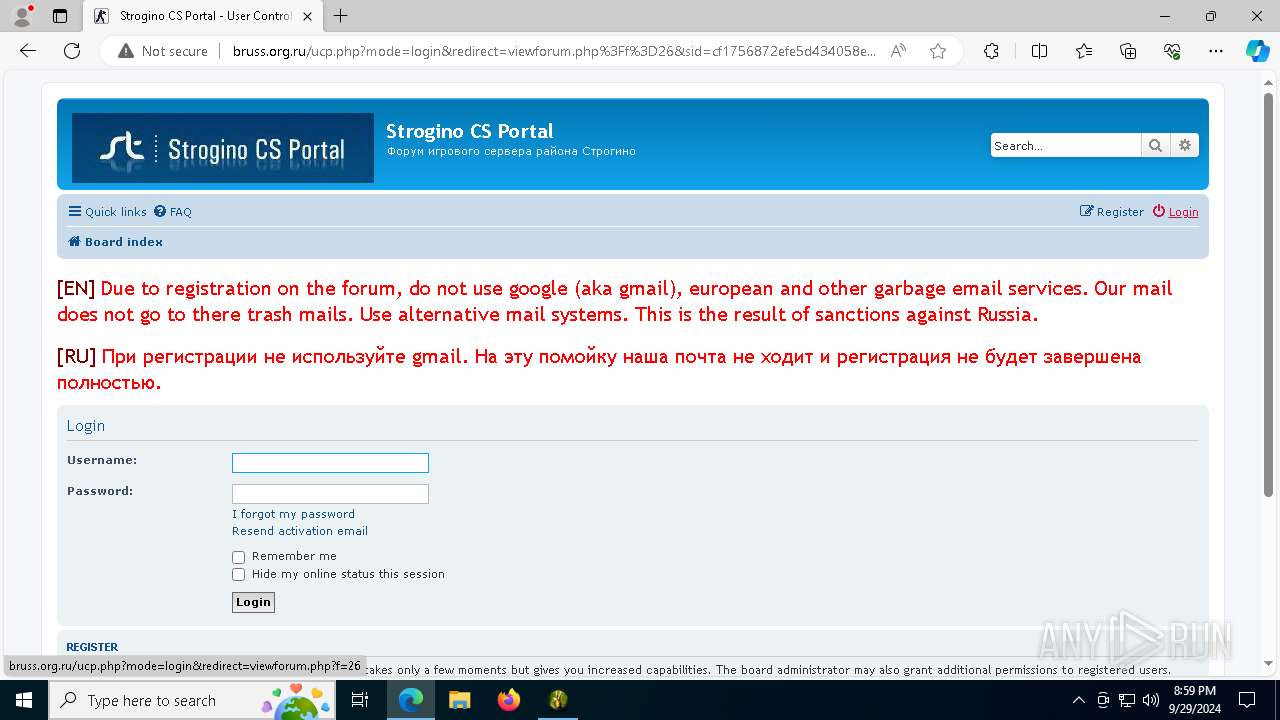
Task: Click the Login link in navbar
Action: (1175, 212)
